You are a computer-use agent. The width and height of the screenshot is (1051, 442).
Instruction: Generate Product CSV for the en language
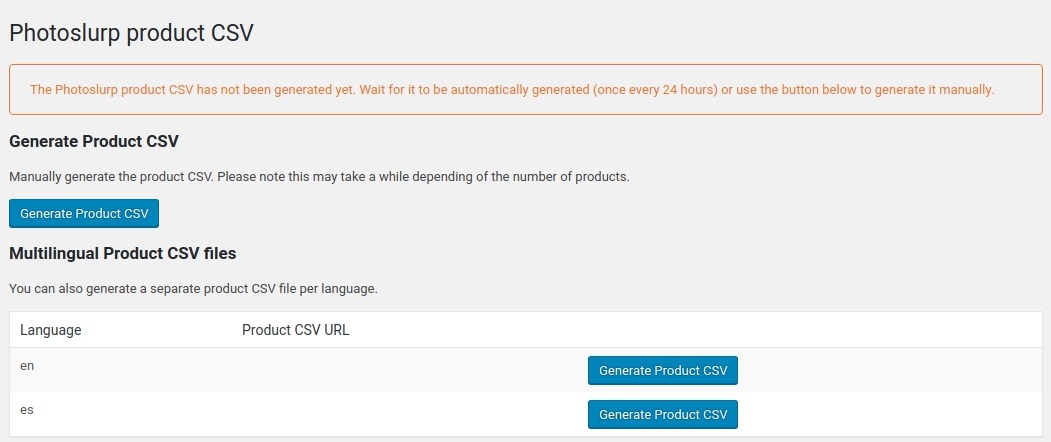coord(662,371)
